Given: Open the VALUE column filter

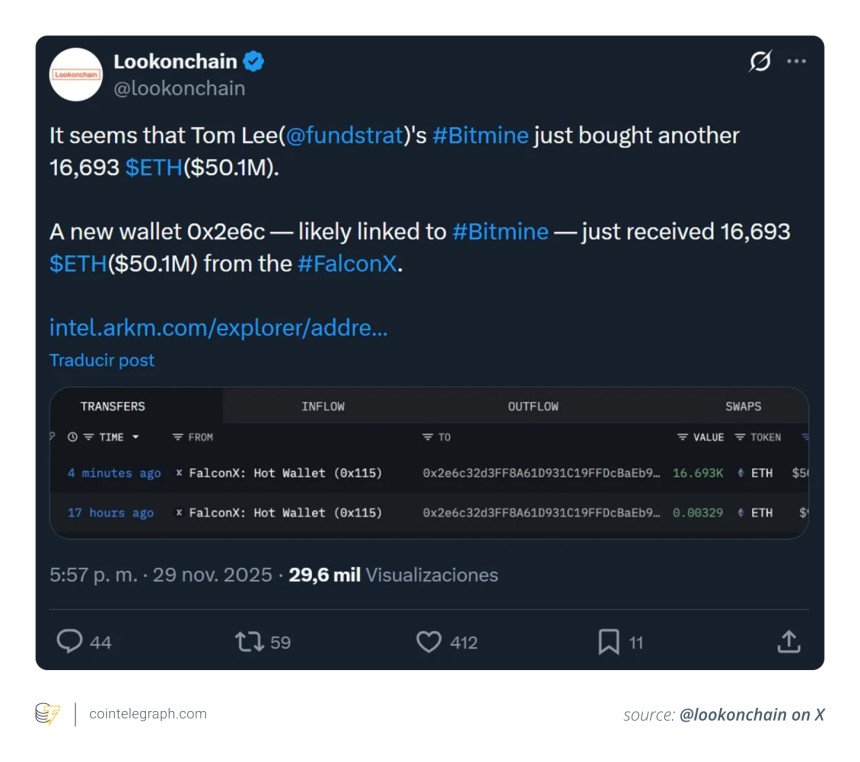Looking at the screenshot, I should (x=700, y=437).
